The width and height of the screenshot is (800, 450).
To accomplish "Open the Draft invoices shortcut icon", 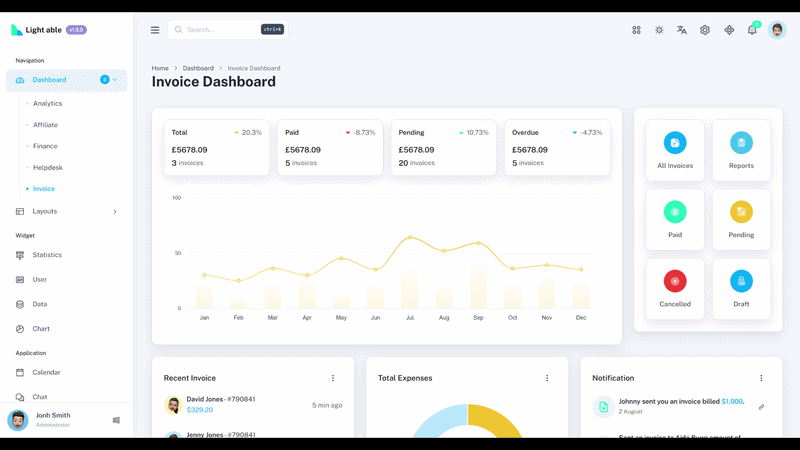I will click(x=741, y=281).
